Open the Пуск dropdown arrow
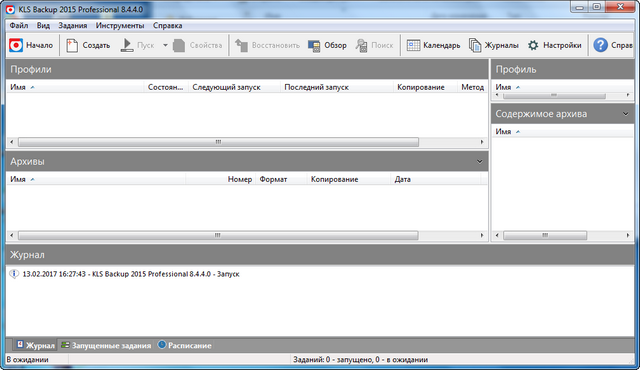The image size is (640, 370). [165, 45]
